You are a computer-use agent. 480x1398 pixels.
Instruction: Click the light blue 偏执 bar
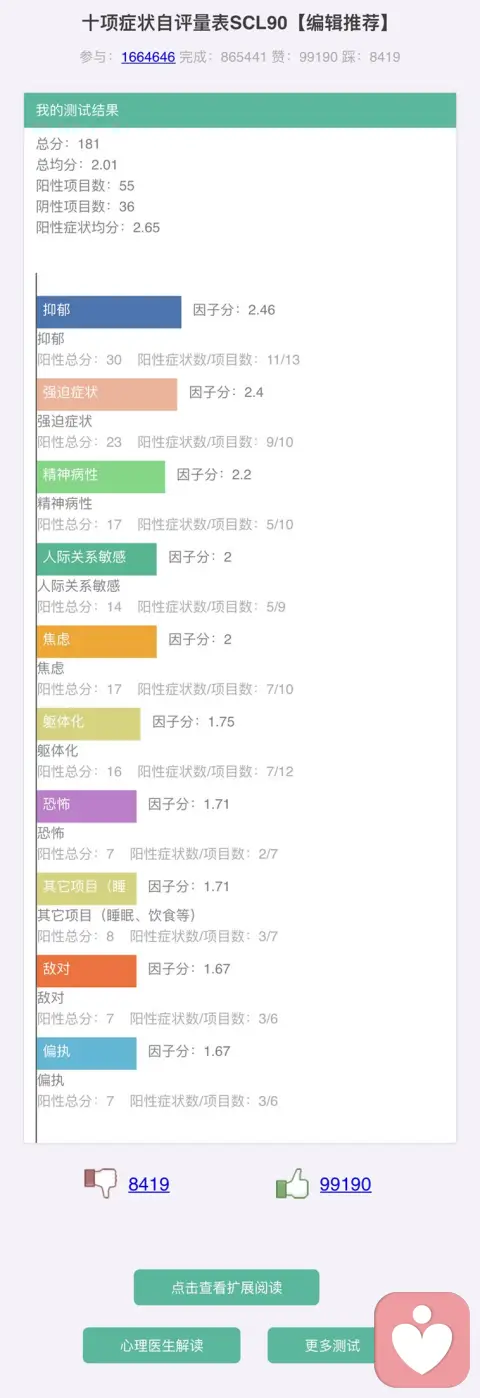click(x=87, y=1054)
